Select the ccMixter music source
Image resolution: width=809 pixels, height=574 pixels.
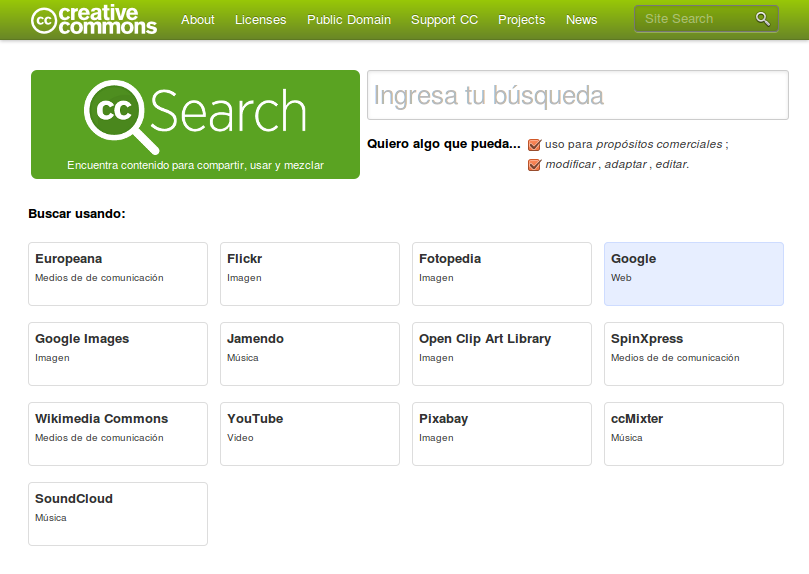[694, 434]
